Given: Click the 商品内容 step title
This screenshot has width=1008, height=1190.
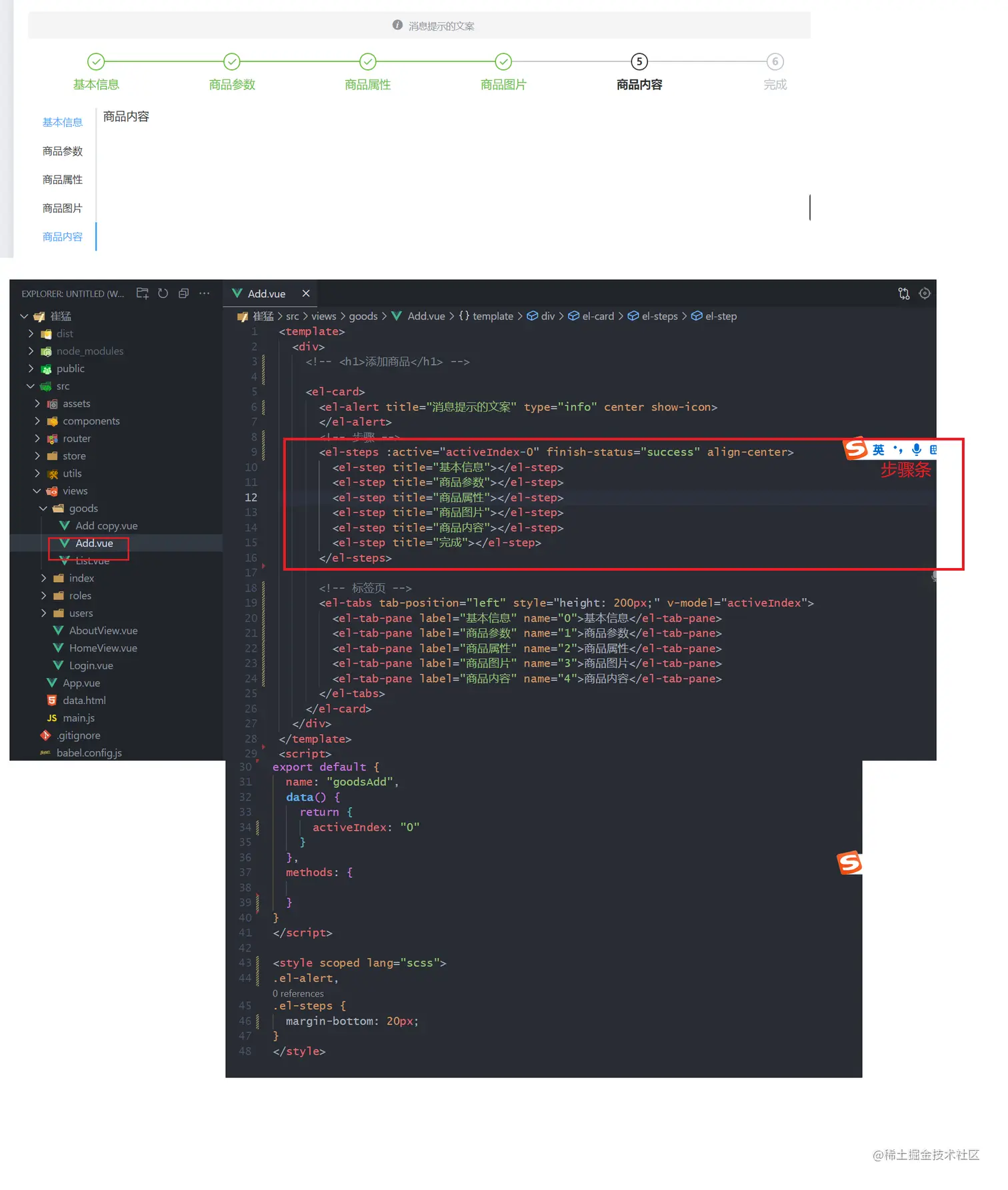Looking at the screenshot, I should click(639, 85).
